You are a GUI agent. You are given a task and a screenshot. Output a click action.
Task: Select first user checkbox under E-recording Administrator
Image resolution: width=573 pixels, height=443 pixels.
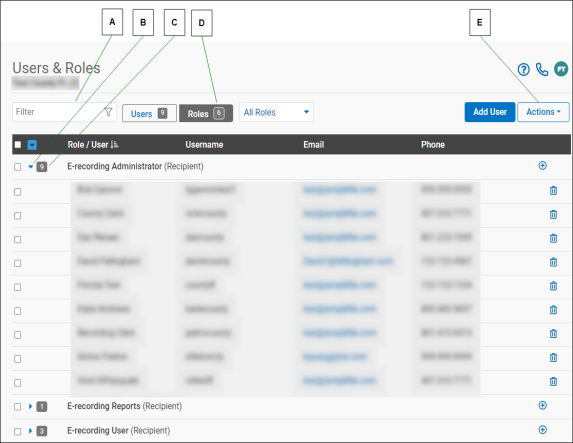18,192
